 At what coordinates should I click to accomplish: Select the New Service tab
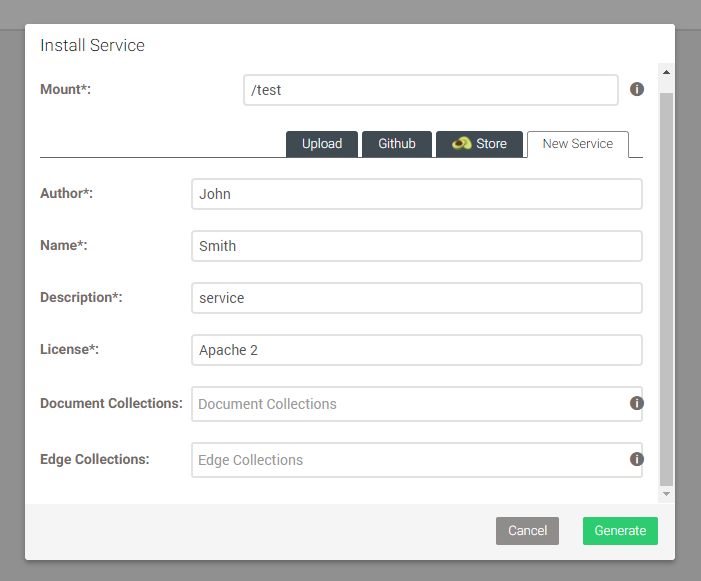click(x=577, y=144)
